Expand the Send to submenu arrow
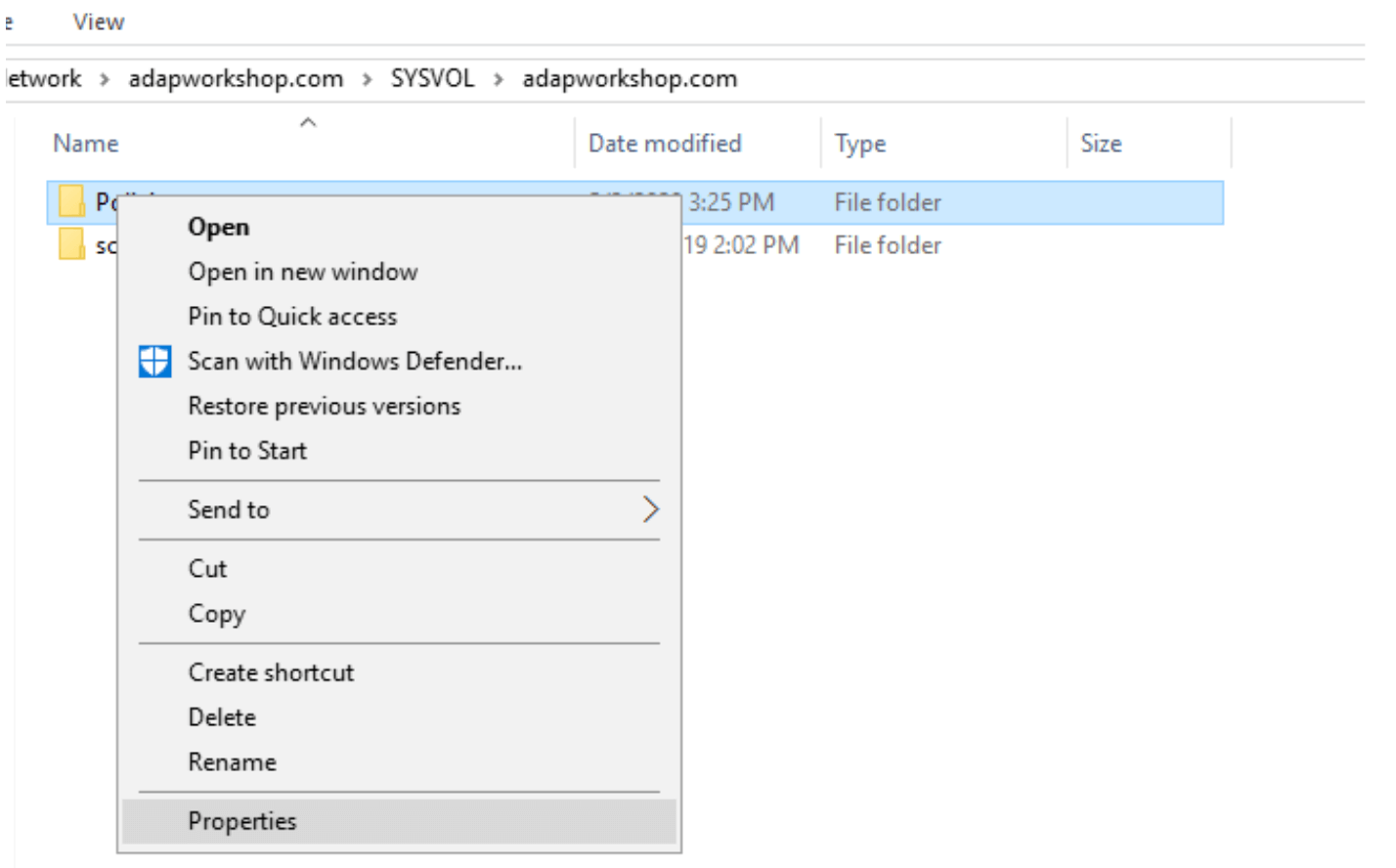This screenshot has height=868, width=1396. tap(651, 509)
